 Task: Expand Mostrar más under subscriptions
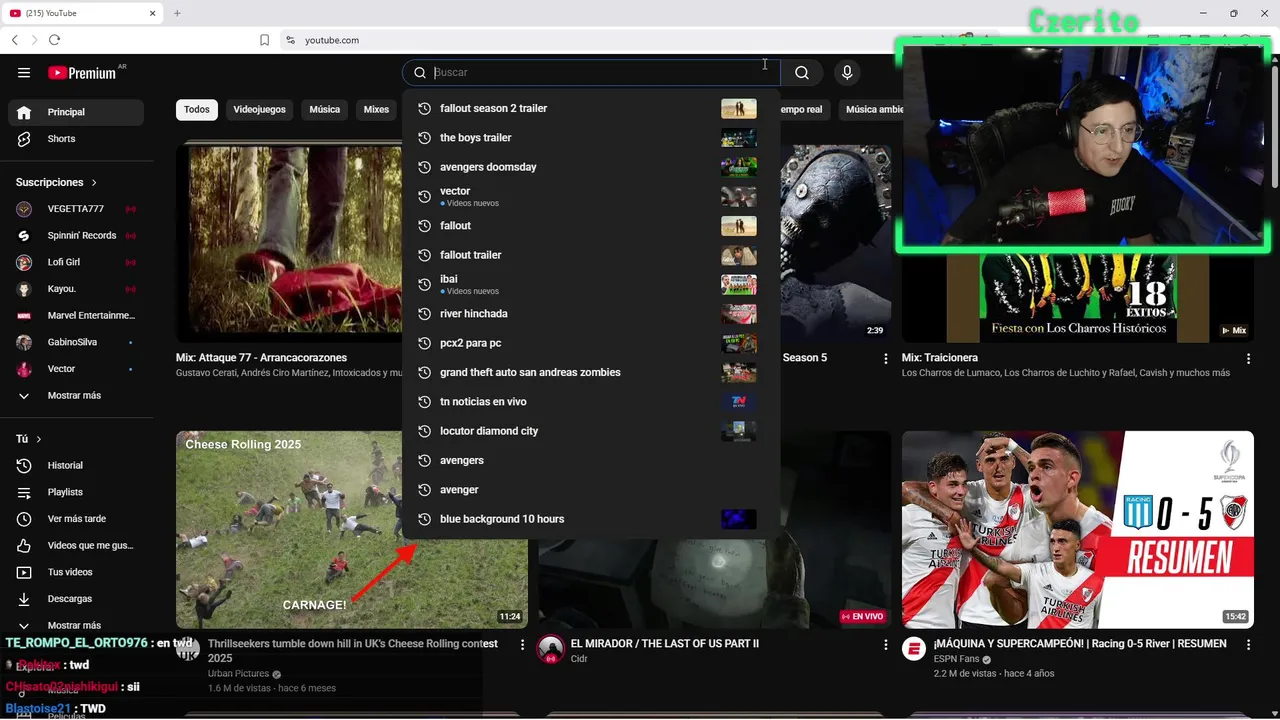76,395
